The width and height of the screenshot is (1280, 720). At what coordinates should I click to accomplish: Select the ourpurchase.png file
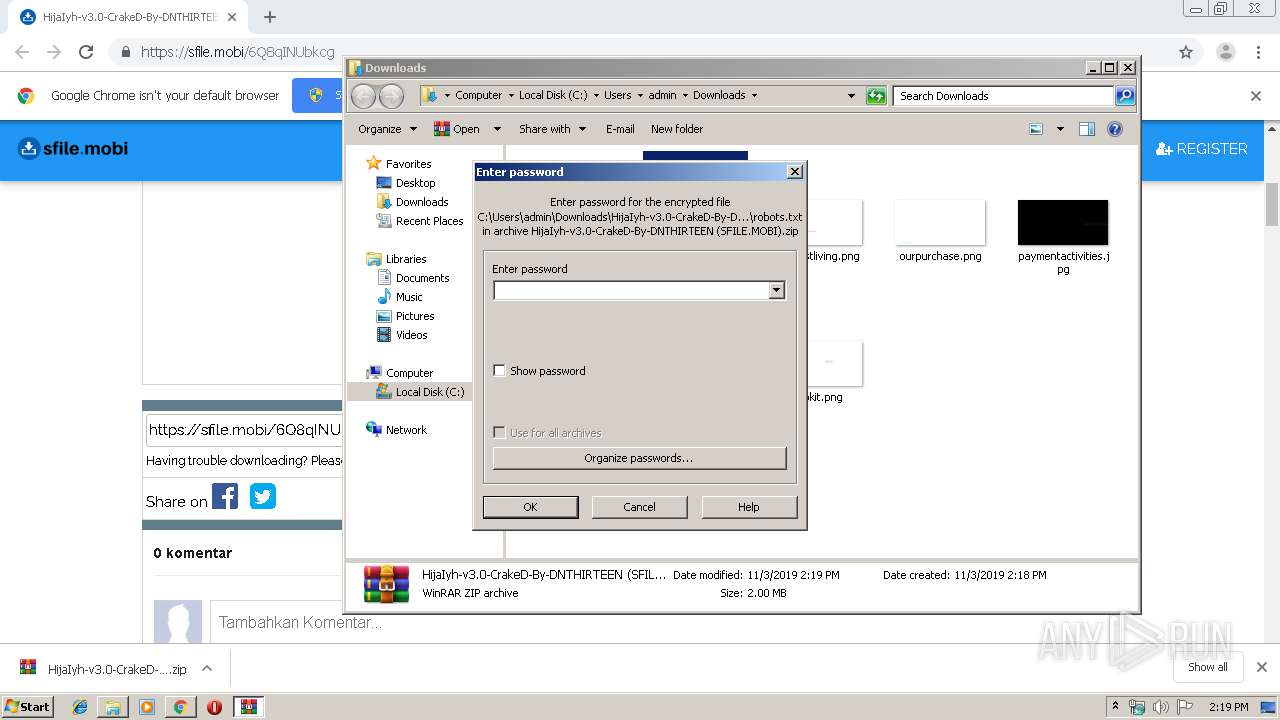click(940, 231)
